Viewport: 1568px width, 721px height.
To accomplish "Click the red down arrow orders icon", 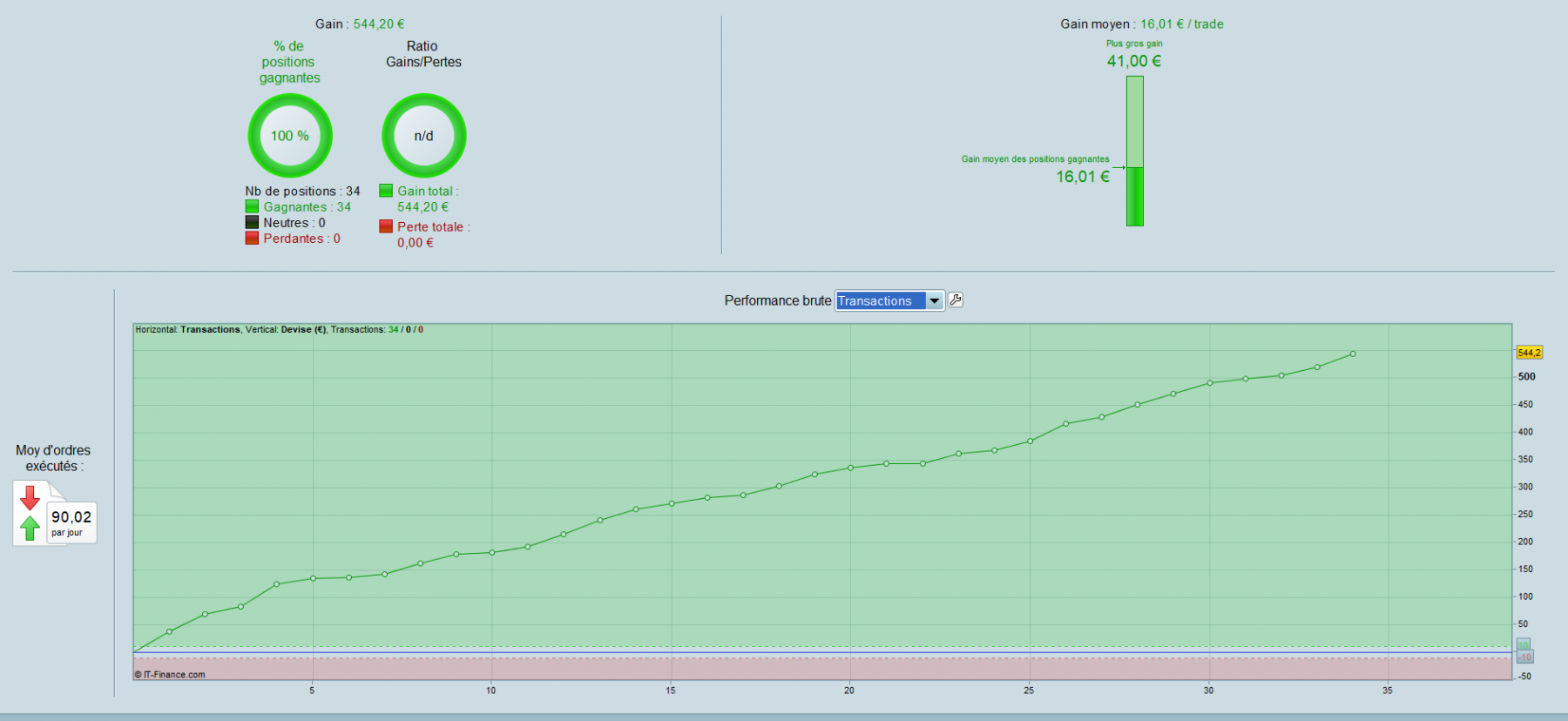I will (30, 498).
